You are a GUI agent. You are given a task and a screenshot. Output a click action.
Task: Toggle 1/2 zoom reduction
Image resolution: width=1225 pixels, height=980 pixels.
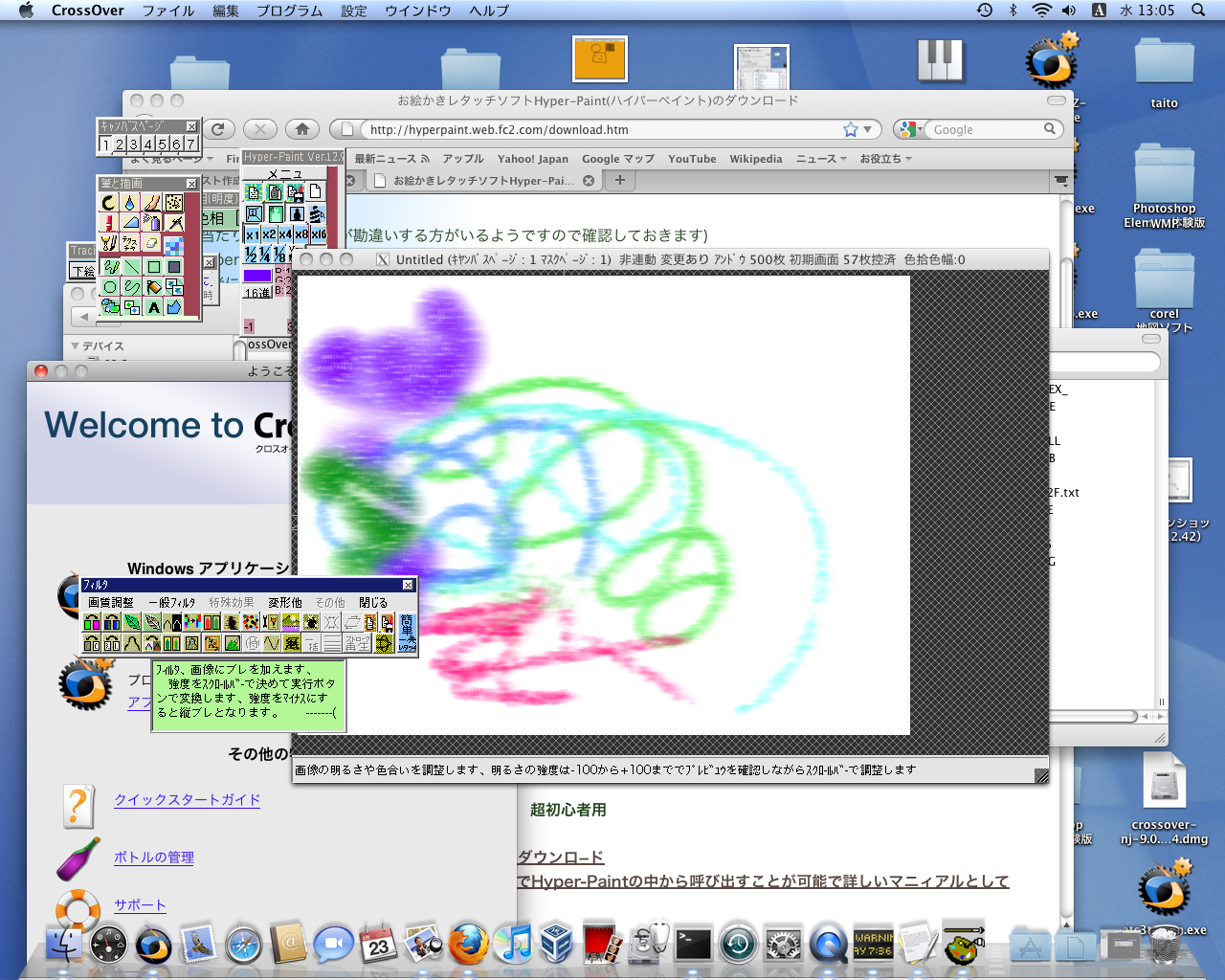pyautogui.click(x=252, y=256)
